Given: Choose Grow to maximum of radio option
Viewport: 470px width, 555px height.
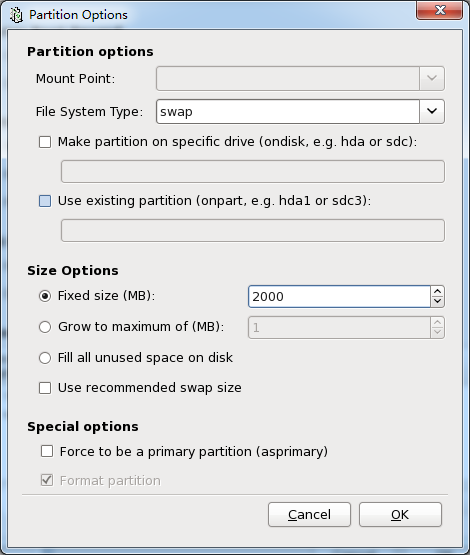Looking at the screenshot, I should point(45,327).
